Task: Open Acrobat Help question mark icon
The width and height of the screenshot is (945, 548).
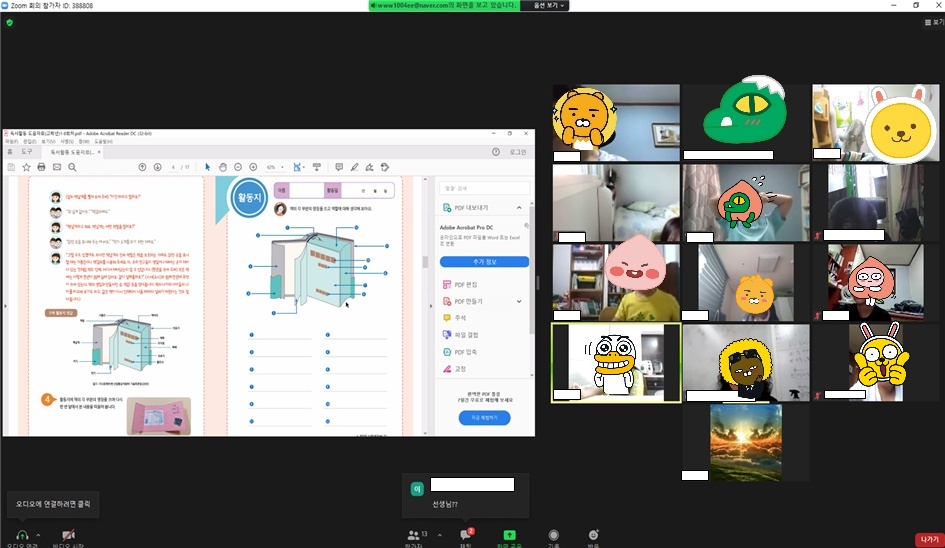Action: click(495, 152)
